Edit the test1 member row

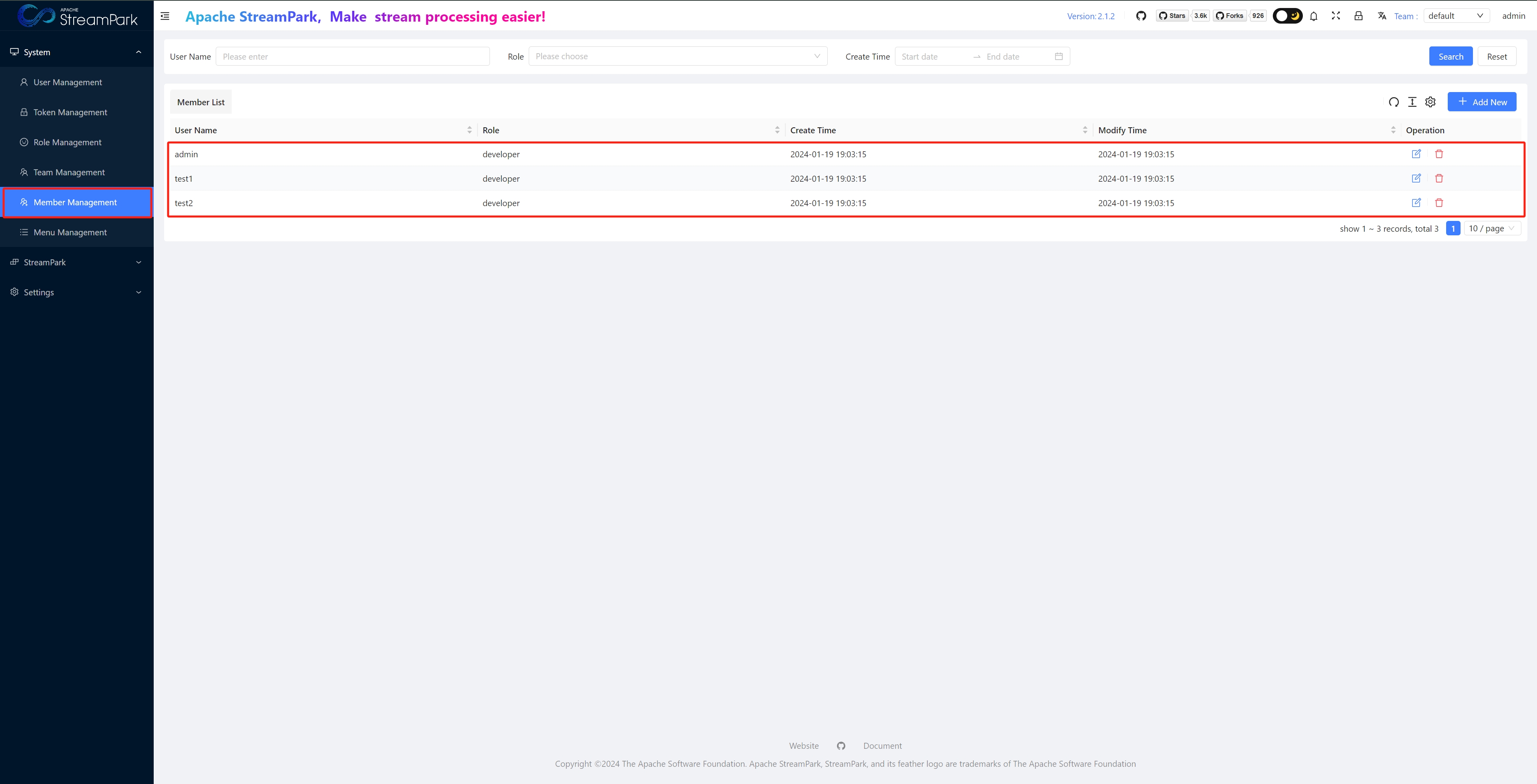pos(1416,178)
